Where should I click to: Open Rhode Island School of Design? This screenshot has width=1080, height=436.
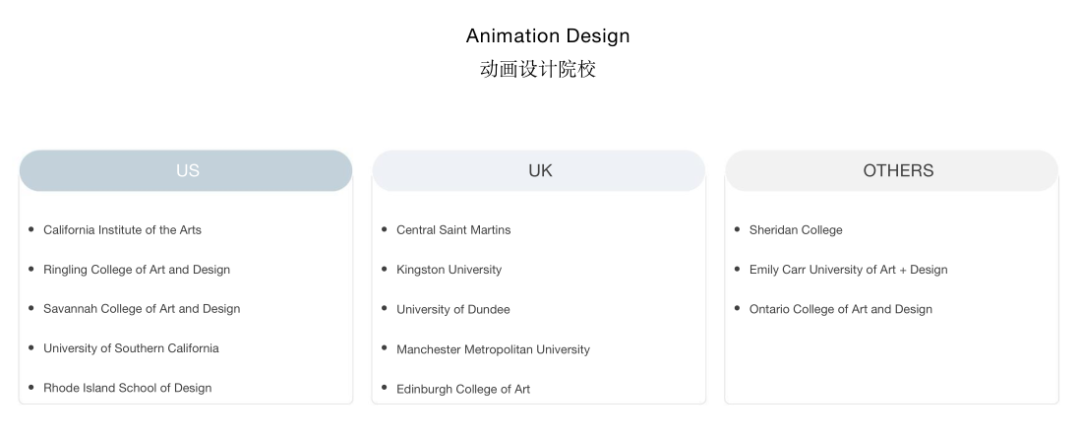pyautogui.click(x=127, y=388)
